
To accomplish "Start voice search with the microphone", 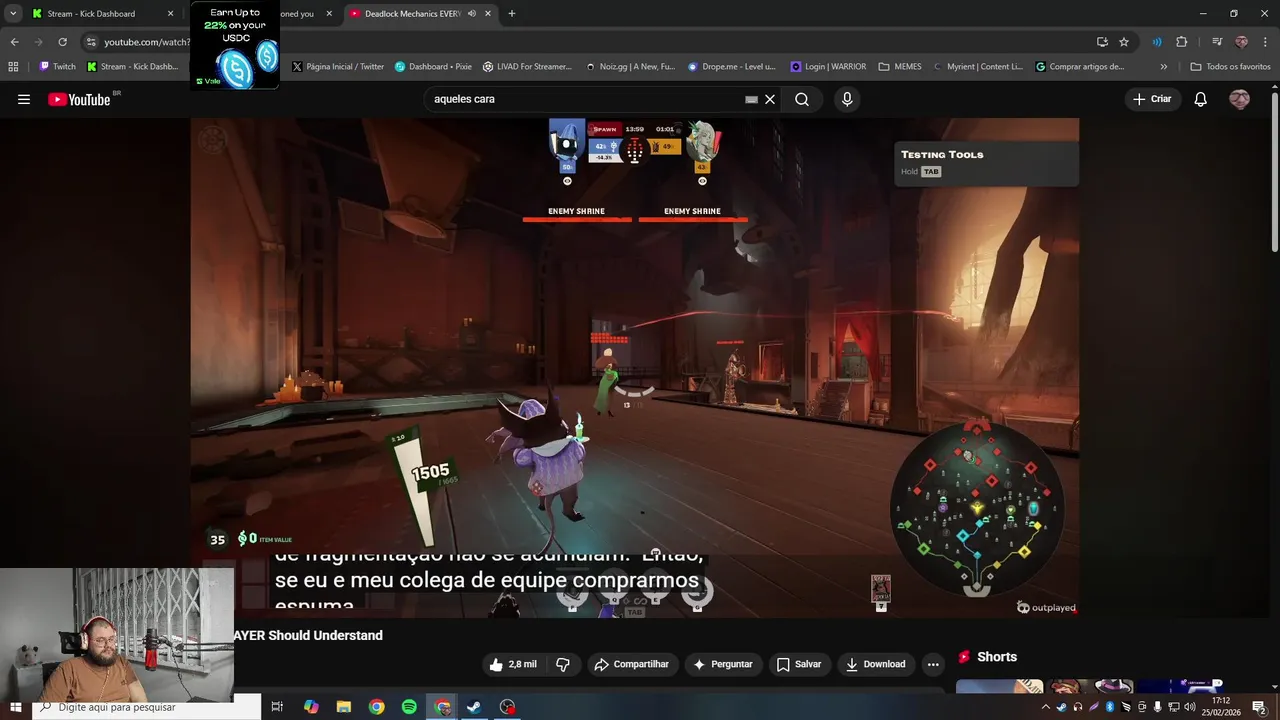I will tap(847, 99).
